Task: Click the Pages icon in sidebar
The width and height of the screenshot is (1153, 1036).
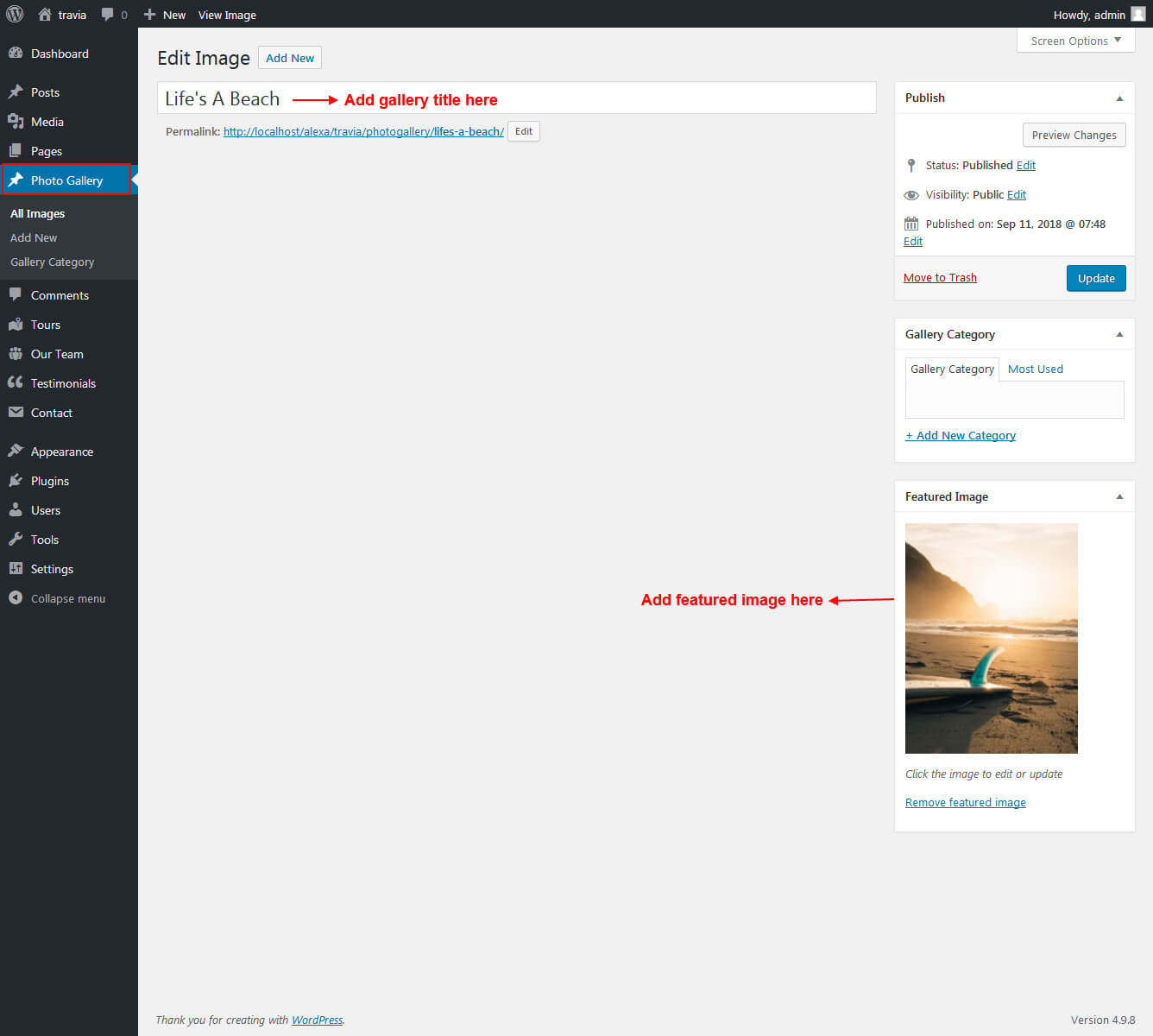Action: [x=16, y=150]
